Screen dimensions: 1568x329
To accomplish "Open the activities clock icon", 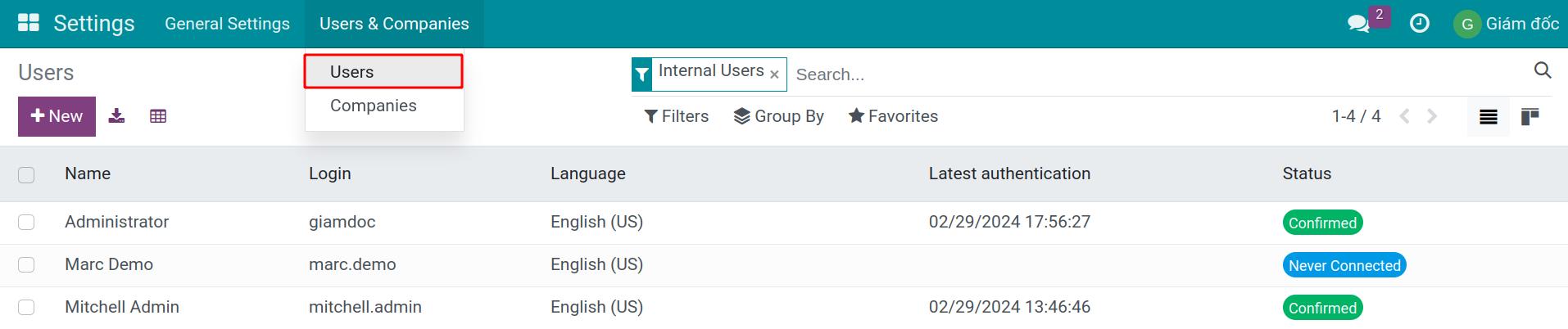I will [x=1420, y=24].
